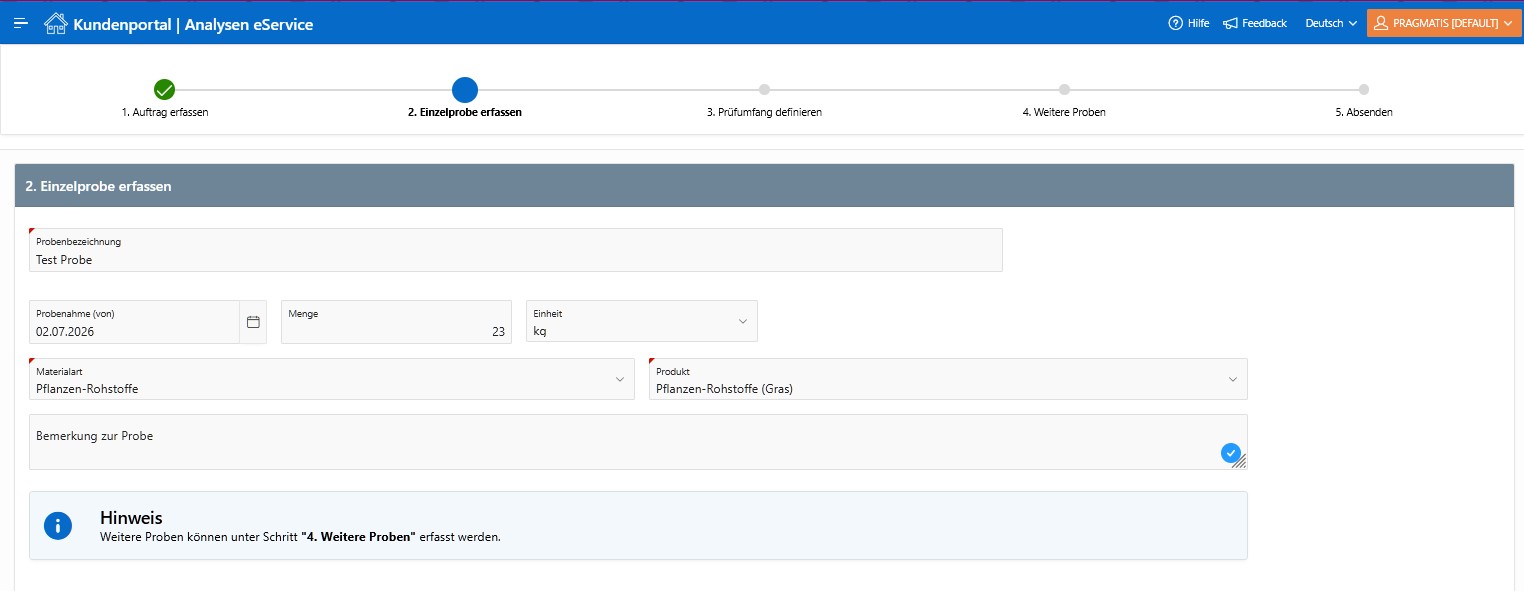Screen dimensions: 1524x591
Task: Click the blue circle marker of step 2
Action: (465, 90)
